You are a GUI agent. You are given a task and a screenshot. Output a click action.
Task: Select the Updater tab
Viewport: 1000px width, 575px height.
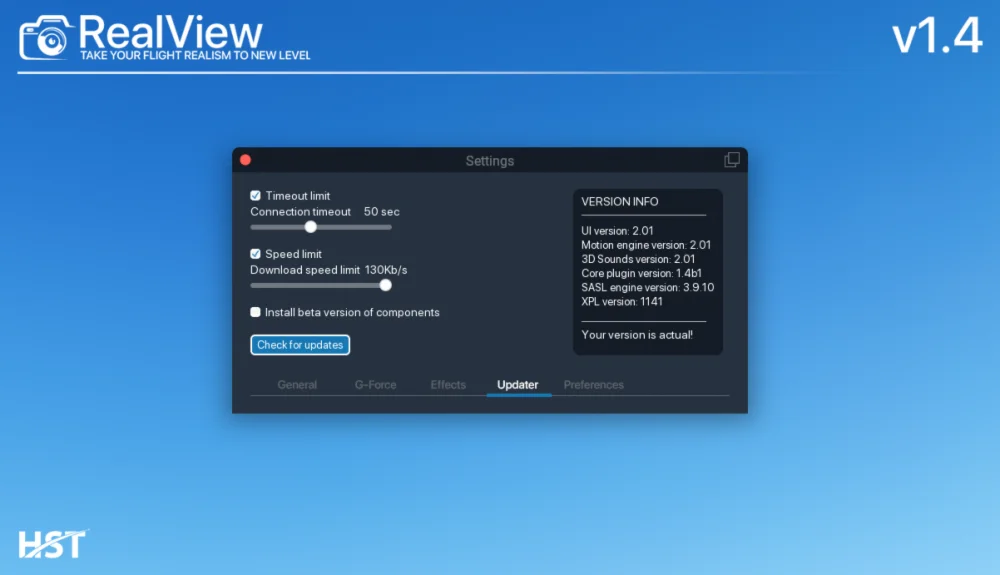click(x=518, y=385)
